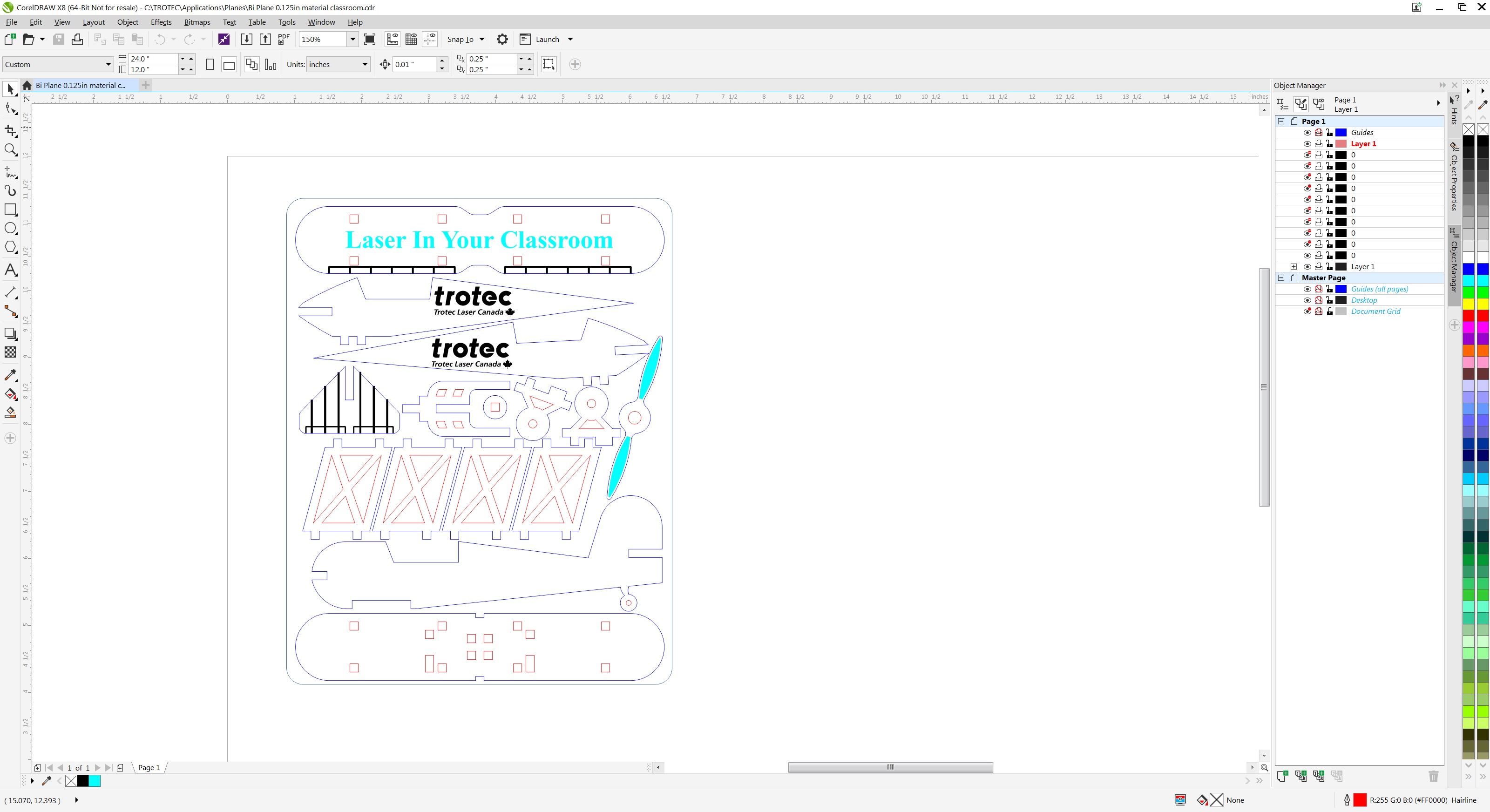Image resolution: width=1490 pixels, height=812 pixels.
Task: Click the Page 1 tab at bottom
Action: 149,767
